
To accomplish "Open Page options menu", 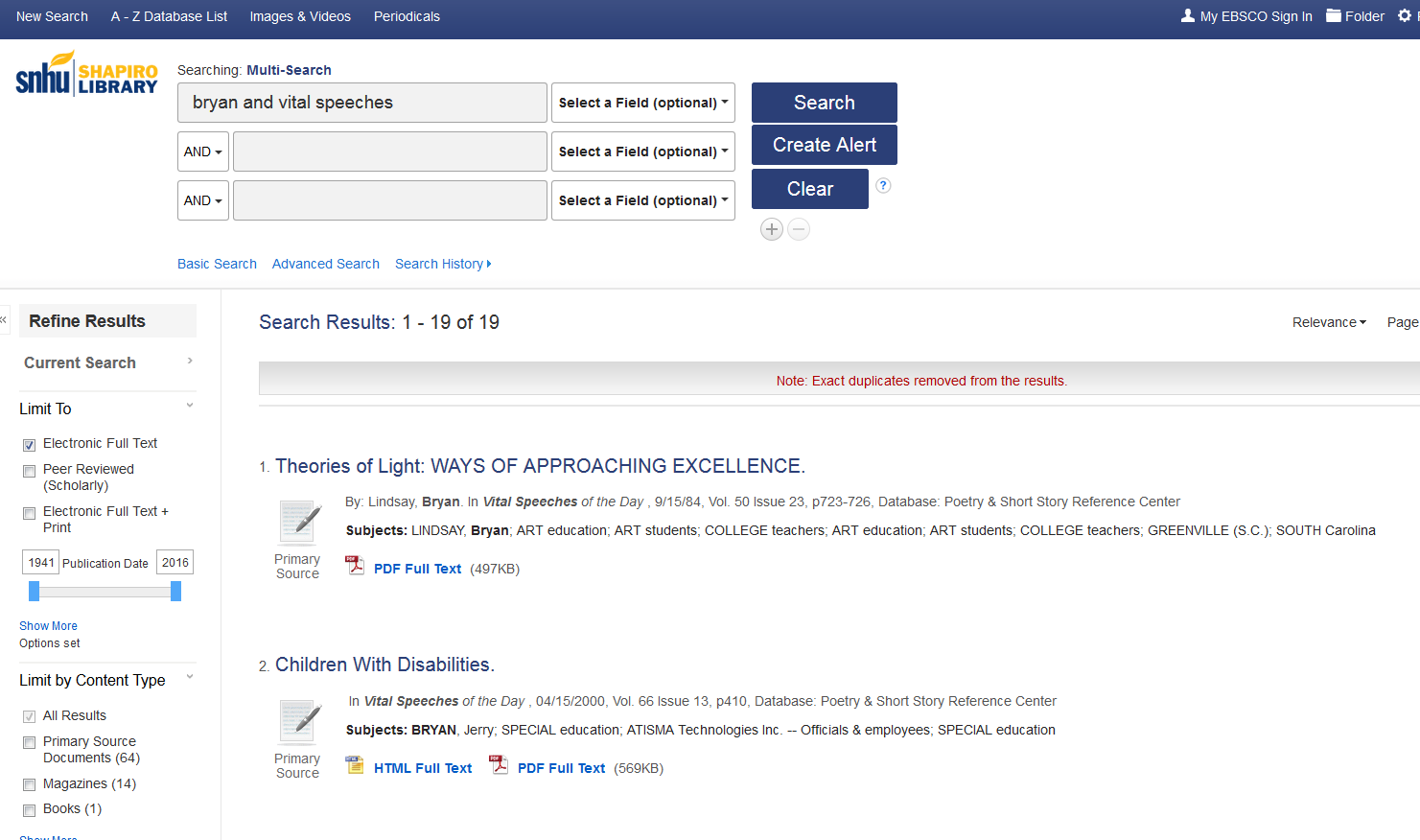I will [x=1403, y=322].
